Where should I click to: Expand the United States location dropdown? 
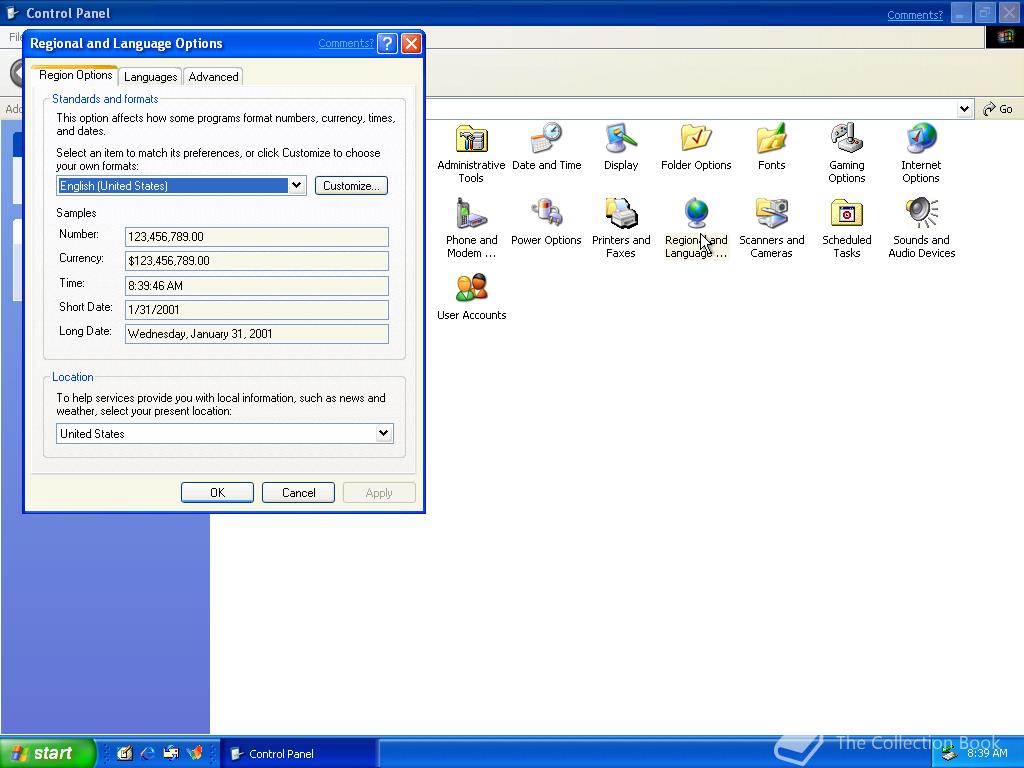(x=384, y=433)
